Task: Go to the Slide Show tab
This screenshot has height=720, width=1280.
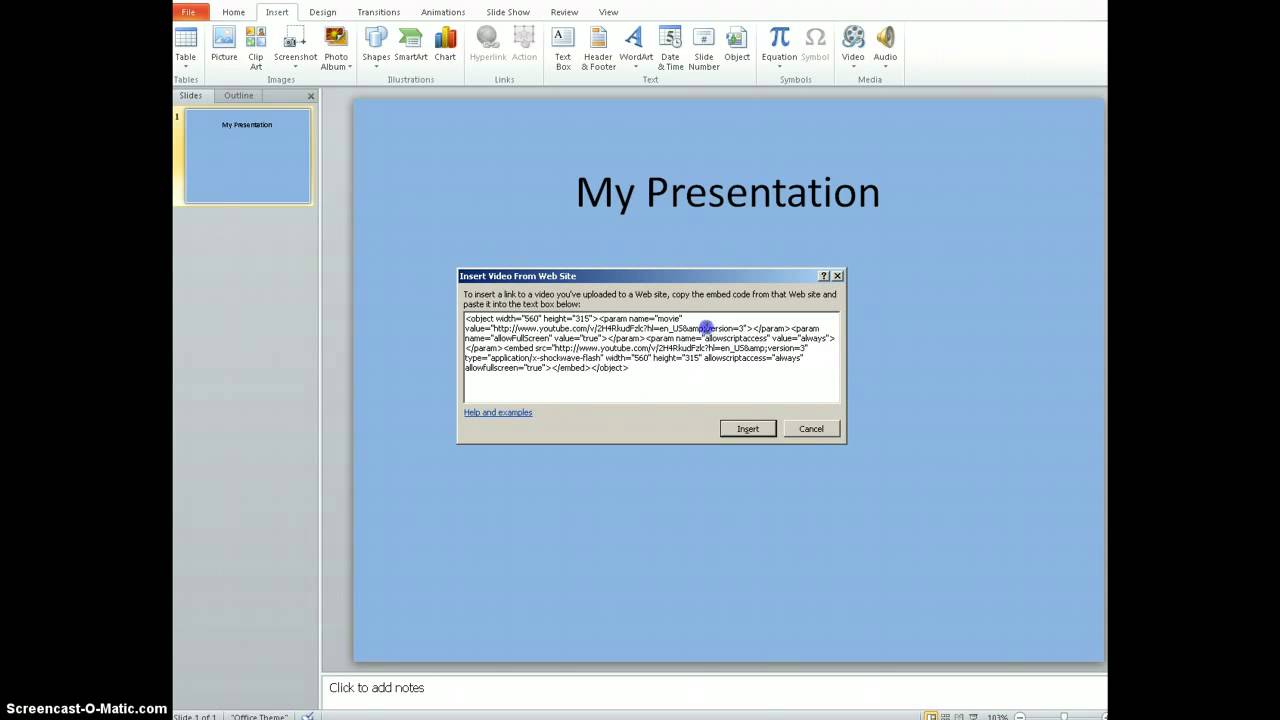Action: click(508, 12)
